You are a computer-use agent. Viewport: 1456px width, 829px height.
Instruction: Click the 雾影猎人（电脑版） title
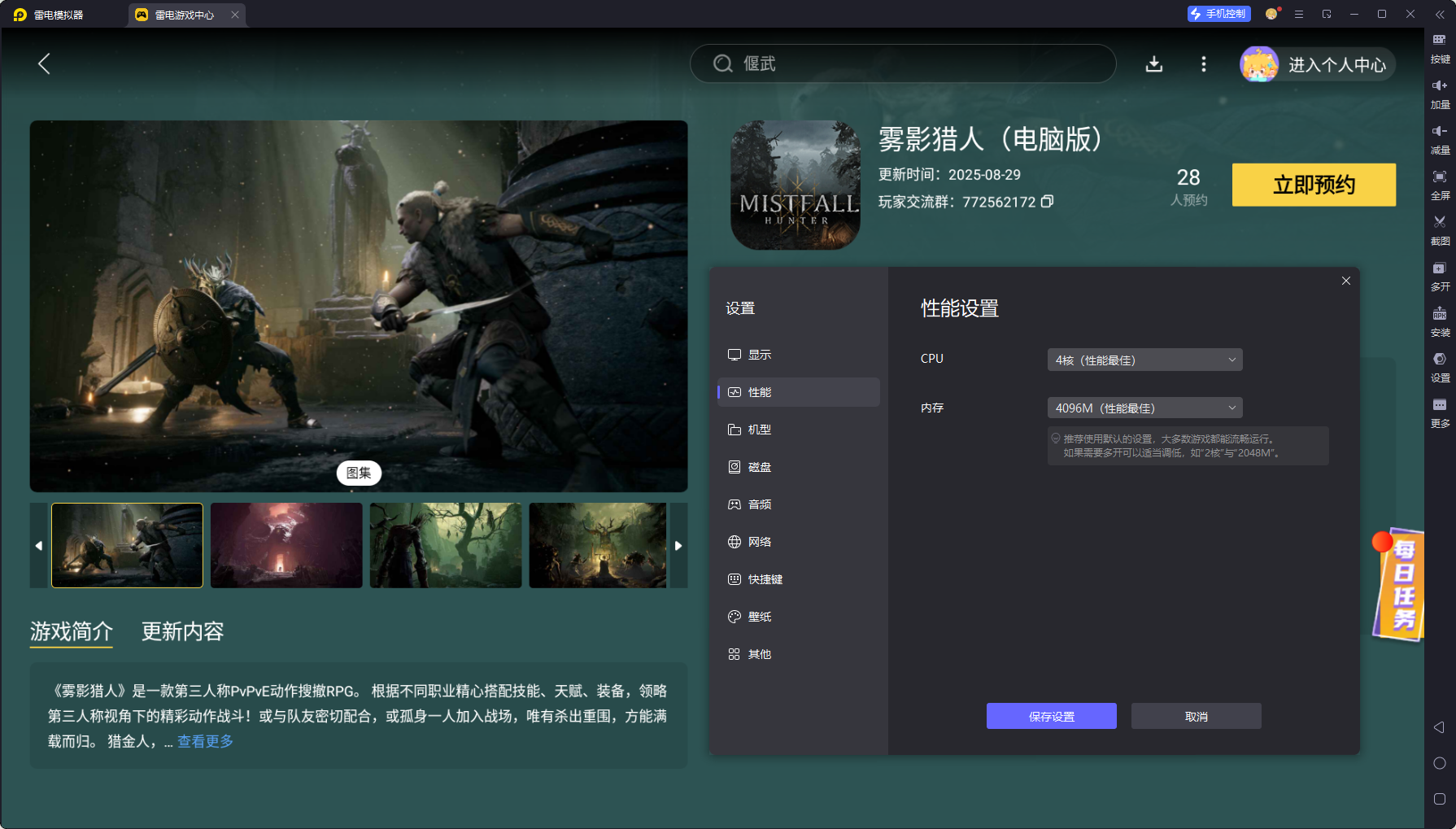(991, 139)
